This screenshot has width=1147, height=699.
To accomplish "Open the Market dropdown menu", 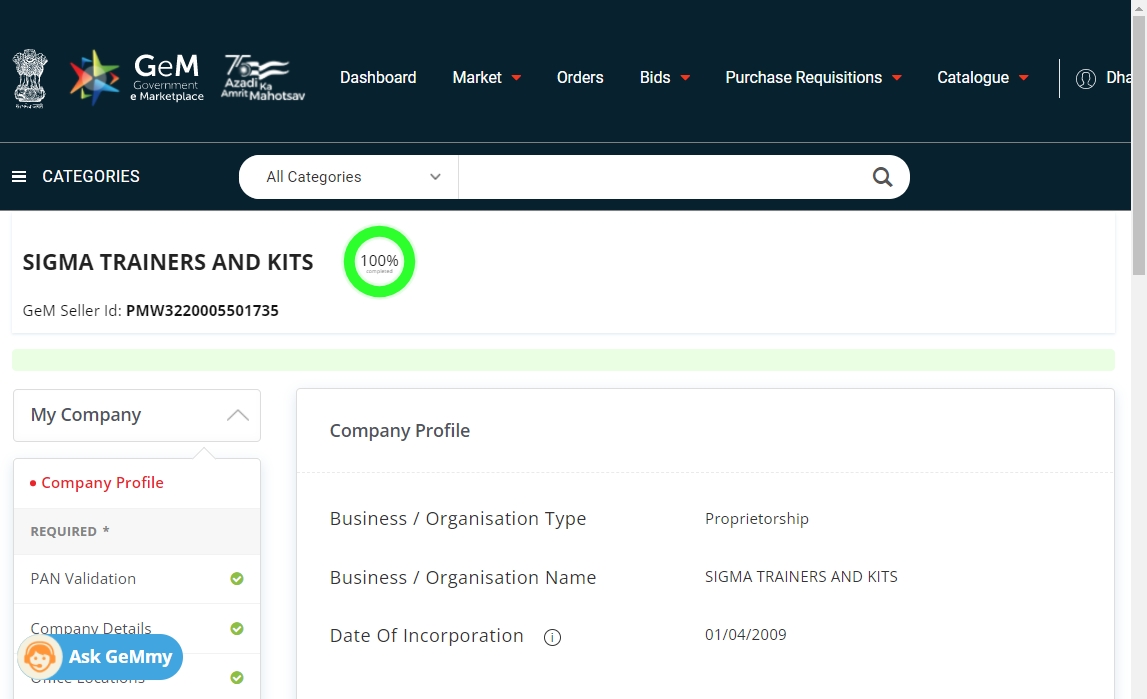I will [486, 78].
